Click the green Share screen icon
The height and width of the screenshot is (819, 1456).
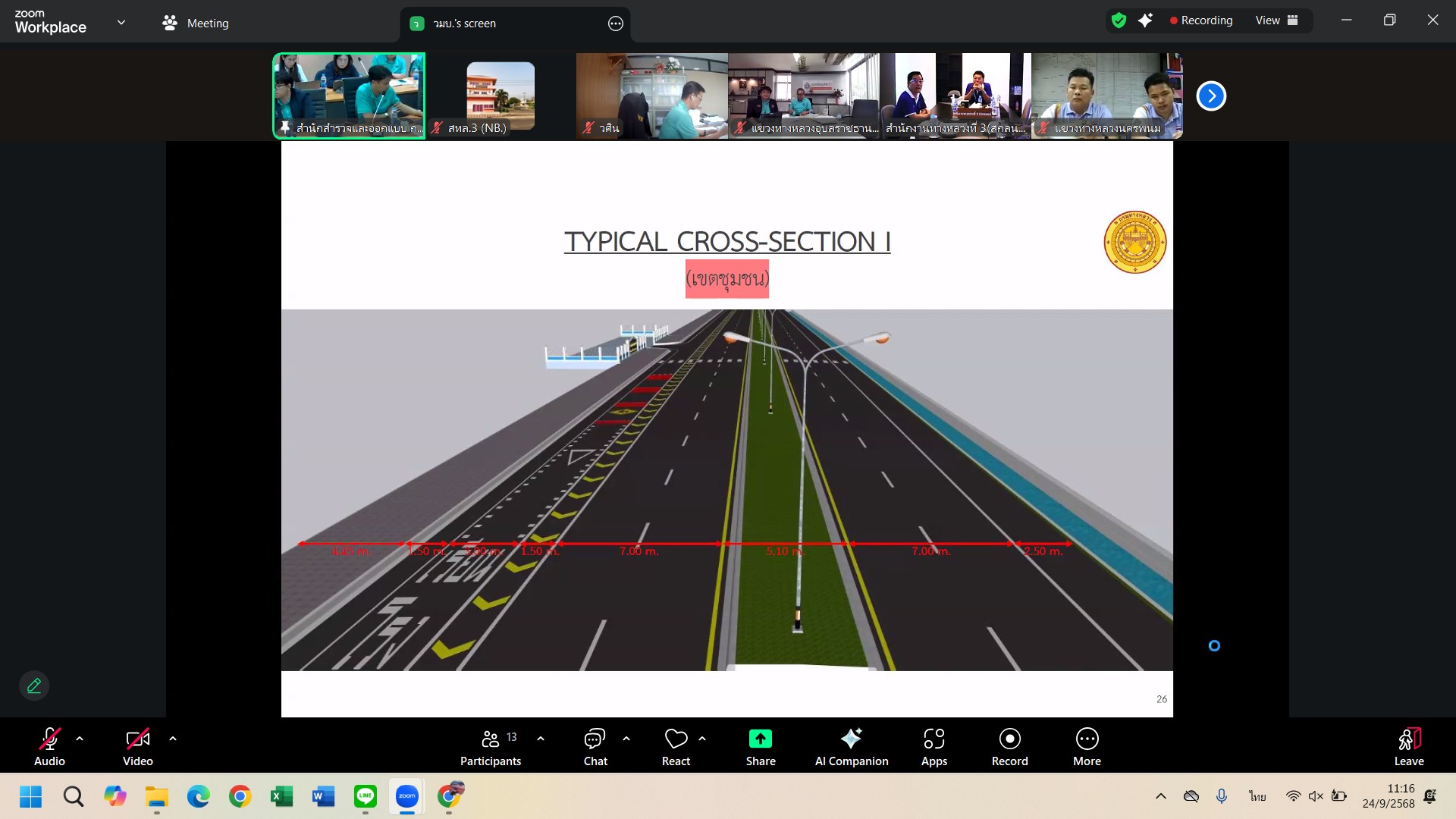click(x=760, y=739)
